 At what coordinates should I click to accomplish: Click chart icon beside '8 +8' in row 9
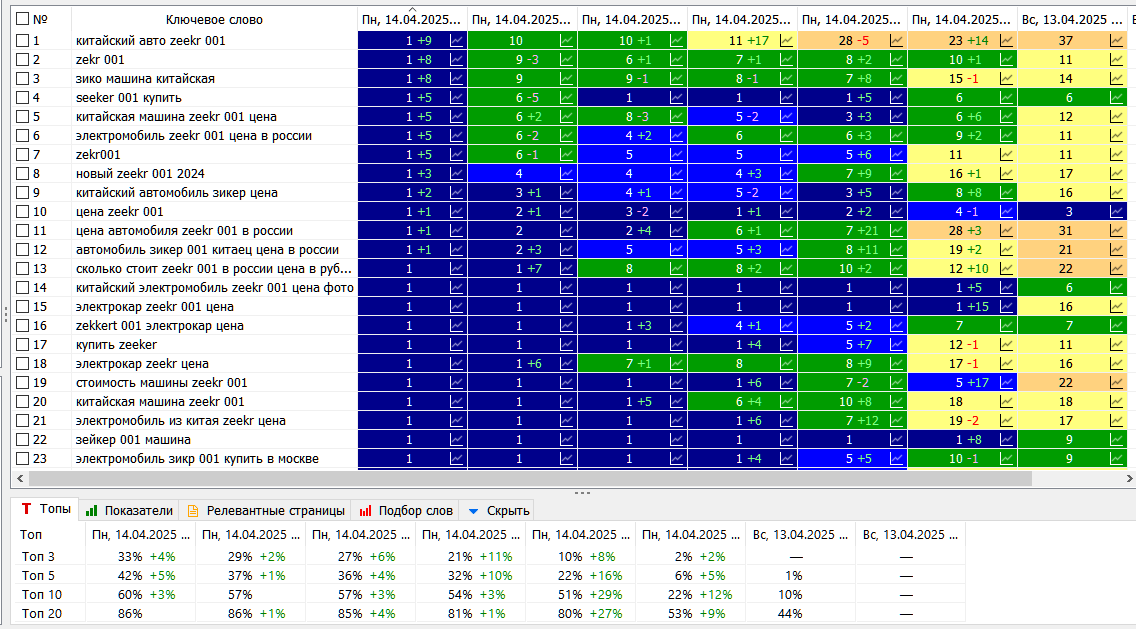pyautogui.click(x=1007, y=193)
